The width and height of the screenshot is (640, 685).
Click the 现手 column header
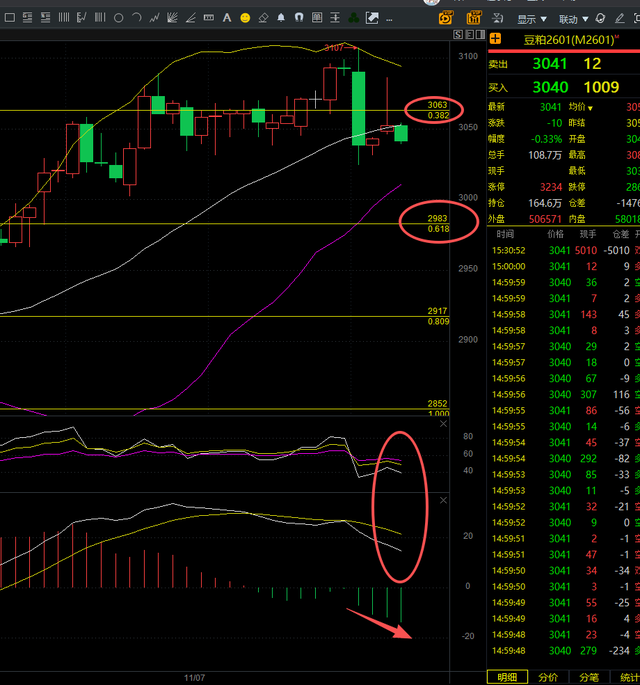click(x=588, y=235)
